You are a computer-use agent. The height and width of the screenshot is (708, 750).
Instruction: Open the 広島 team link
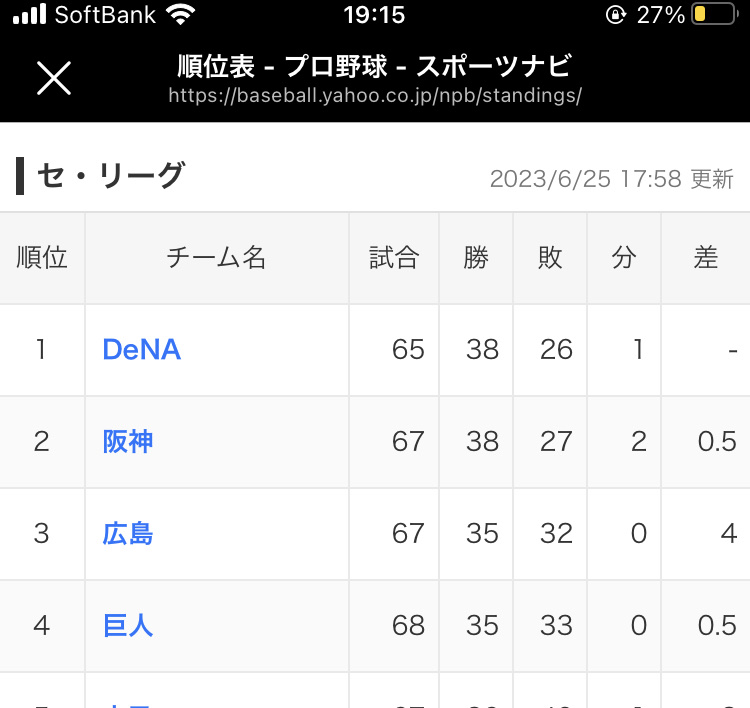pos(128,533)
